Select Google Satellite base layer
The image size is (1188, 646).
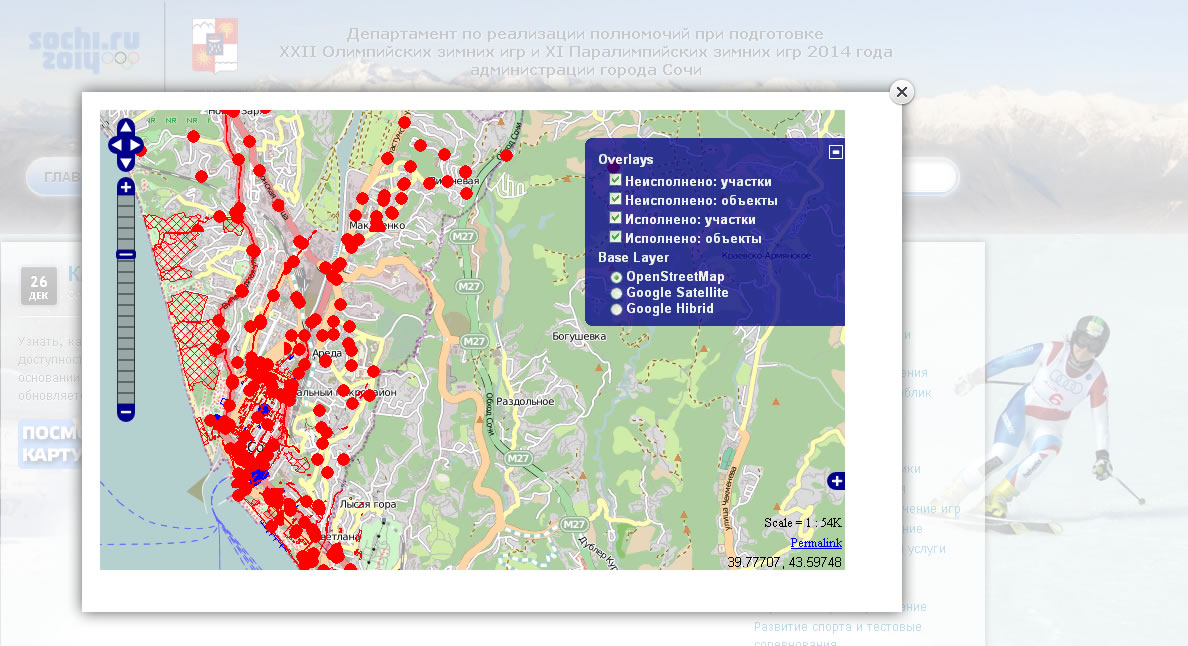(x=617, y=293)
